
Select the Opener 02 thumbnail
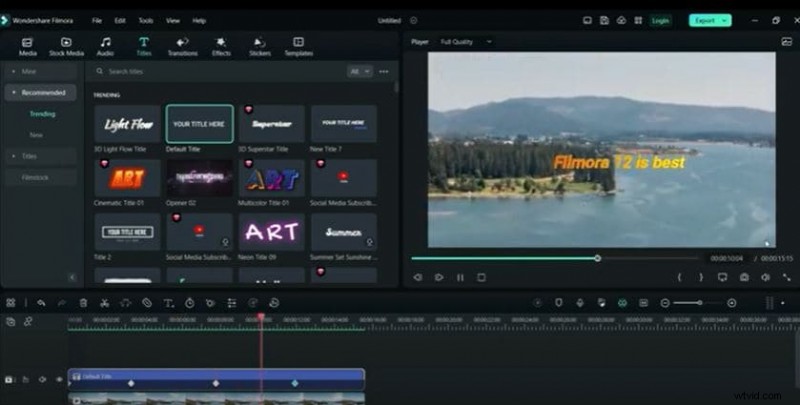tap(199, 178)
